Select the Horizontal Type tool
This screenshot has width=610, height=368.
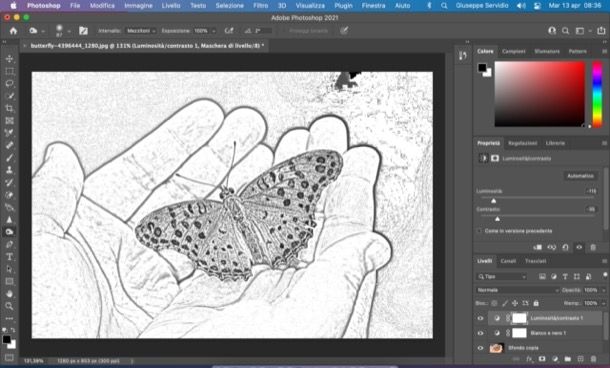9,257
